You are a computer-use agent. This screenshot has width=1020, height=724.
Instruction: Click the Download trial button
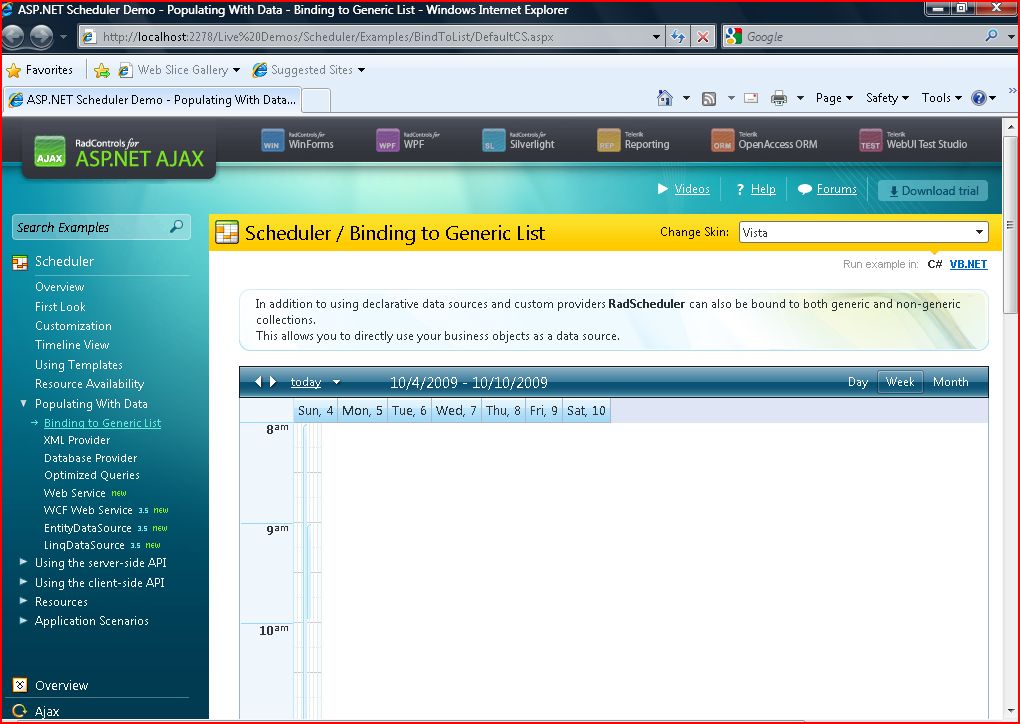pyautogui.click(x=933, y=191)
